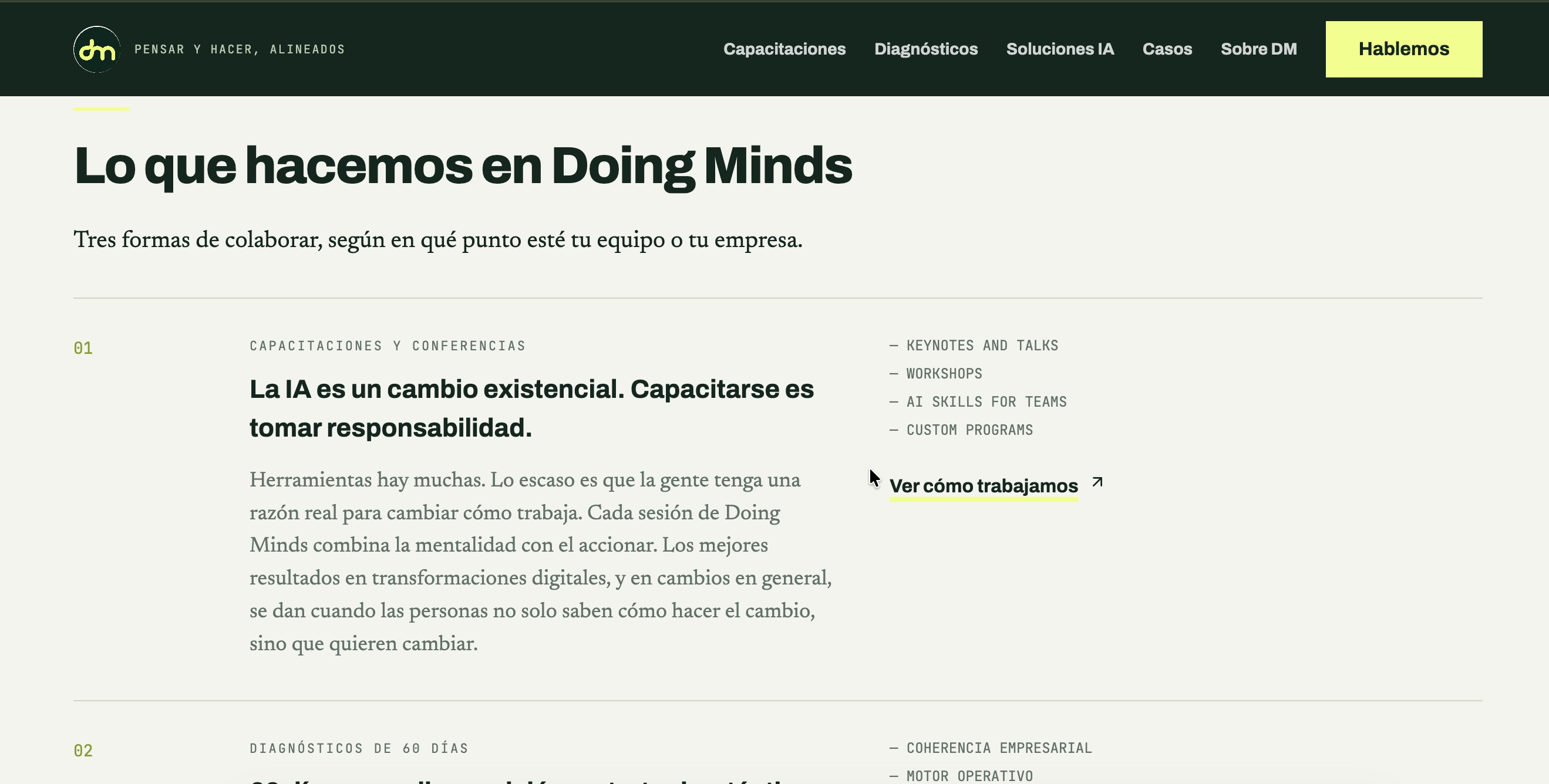Screen dimensions: 1549x784
Task: Open the Capacitaciones nav item
Action: (784, 49)
